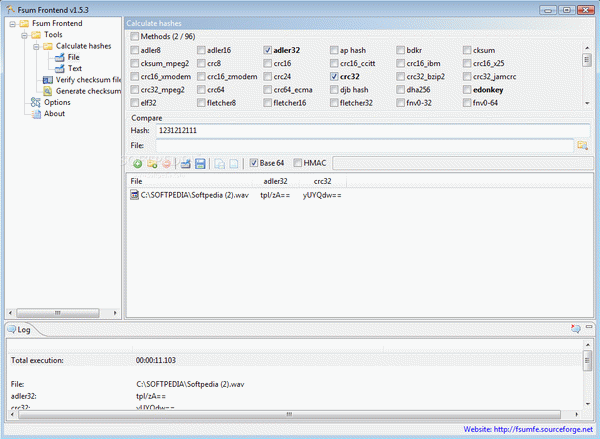Click the add folder toolbar icon
600x439 pixels.
pos(152,163)
